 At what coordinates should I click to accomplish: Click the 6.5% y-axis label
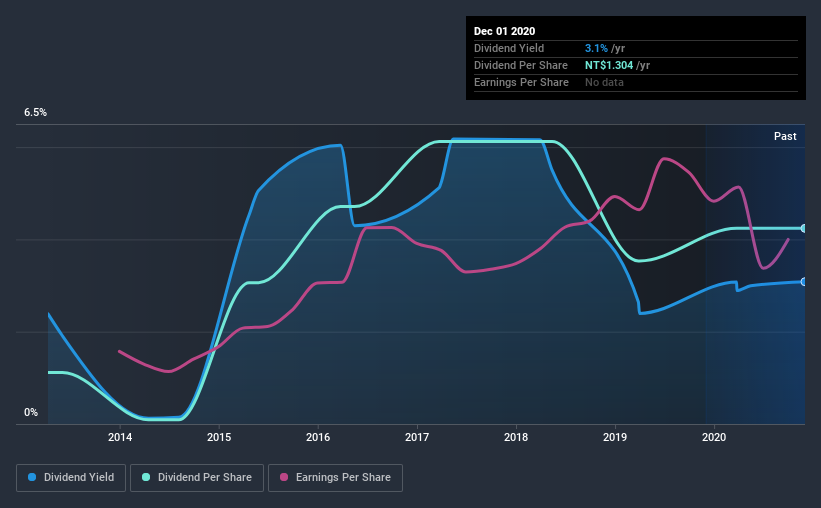(x=35, y=112)
